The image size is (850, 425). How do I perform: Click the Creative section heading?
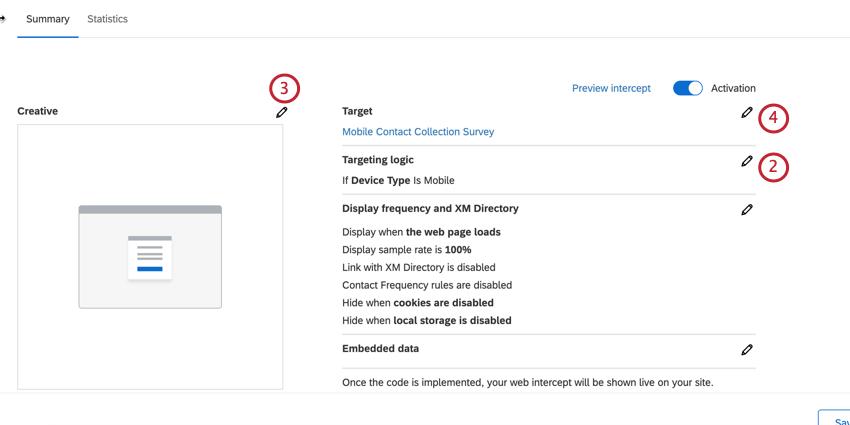tap(38, 111)
